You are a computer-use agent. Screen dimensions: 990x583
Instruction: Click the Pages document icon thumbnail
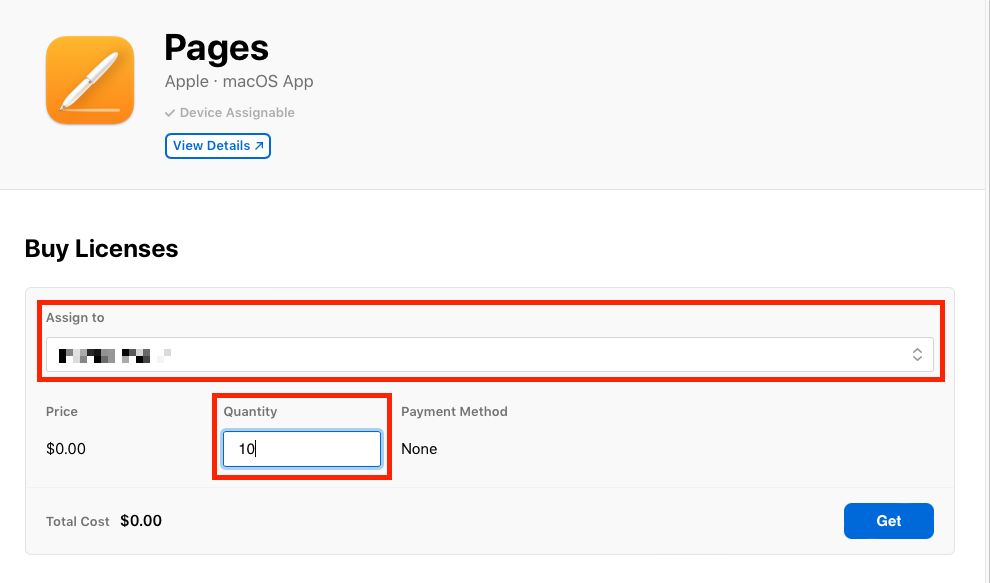tap(89, 80)
